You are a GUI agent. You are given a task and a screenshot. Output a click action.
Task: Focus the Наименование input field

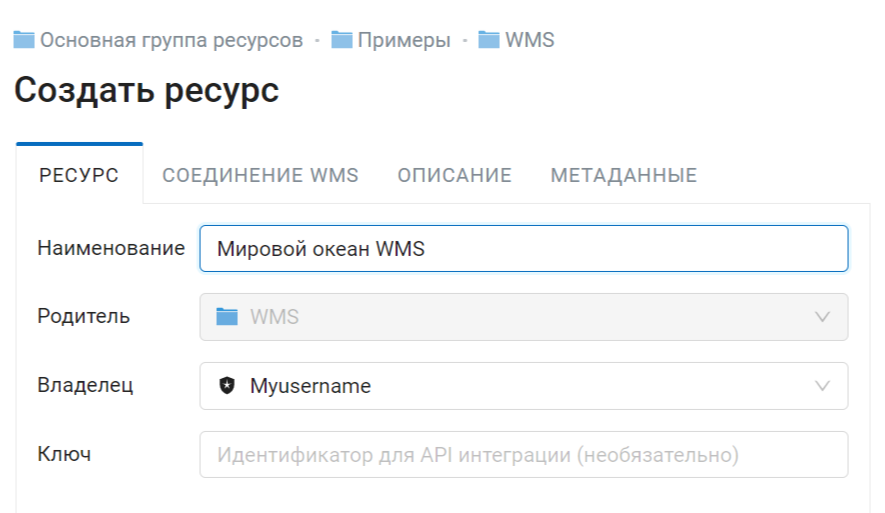tap(524, 249)
